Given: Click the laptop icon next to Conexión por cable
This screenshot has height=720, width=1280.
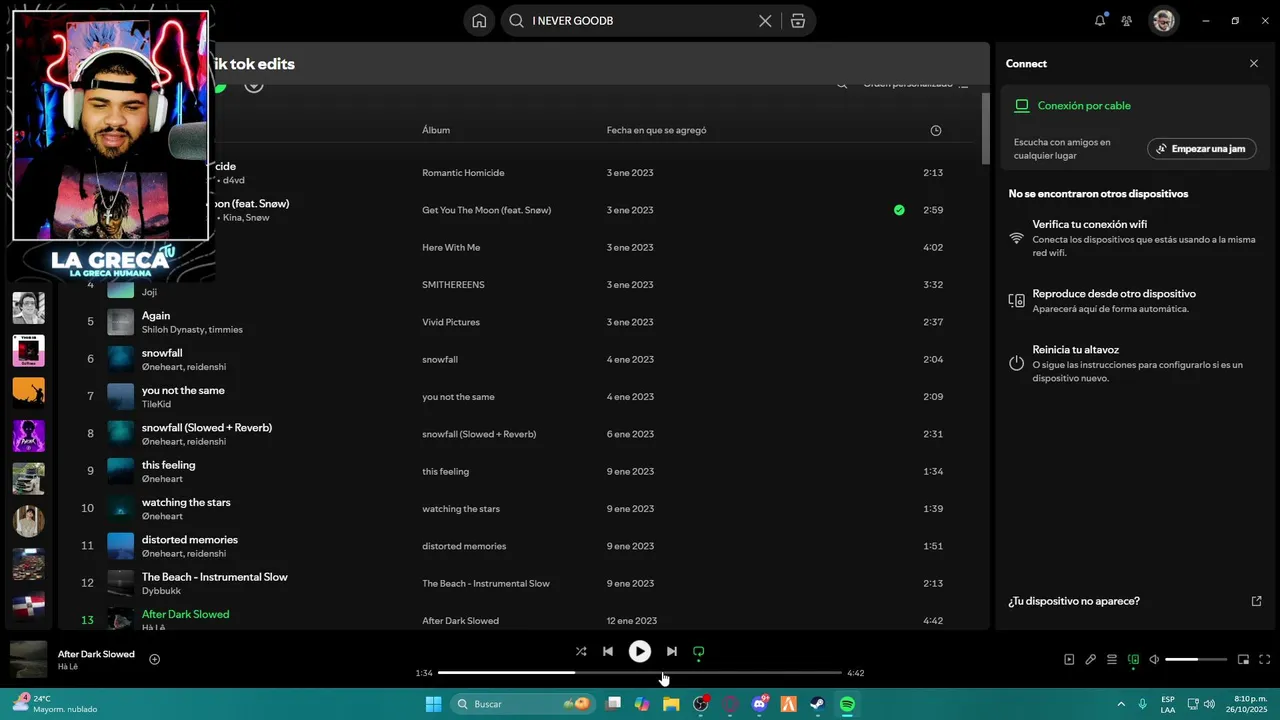Looking at the screenshot, I should click(x=1022, y=105).
